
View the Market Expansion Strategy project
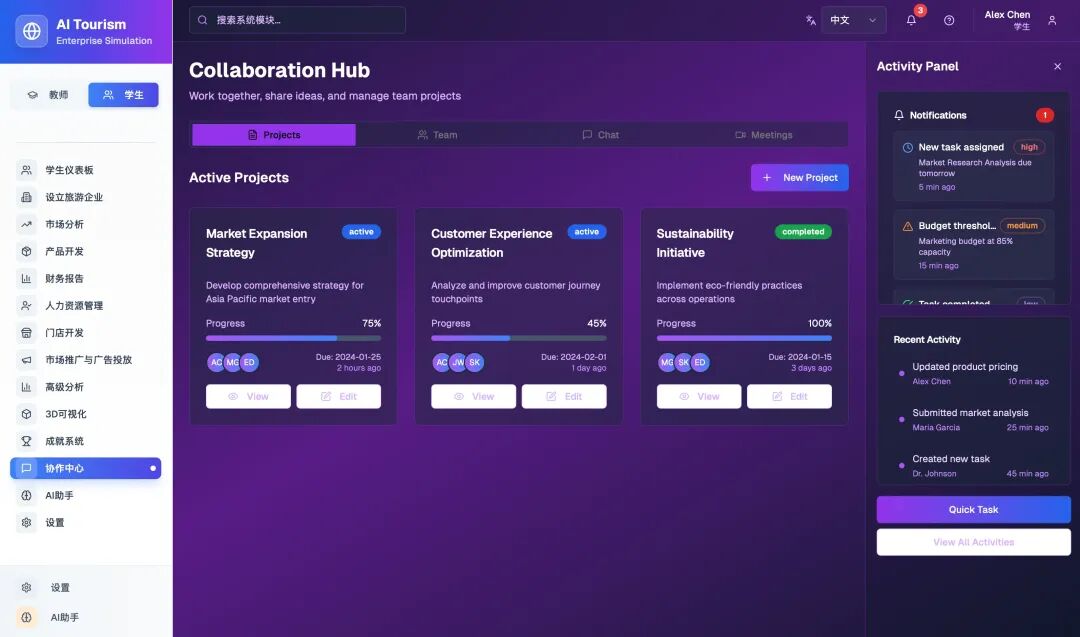click(248, 396)
